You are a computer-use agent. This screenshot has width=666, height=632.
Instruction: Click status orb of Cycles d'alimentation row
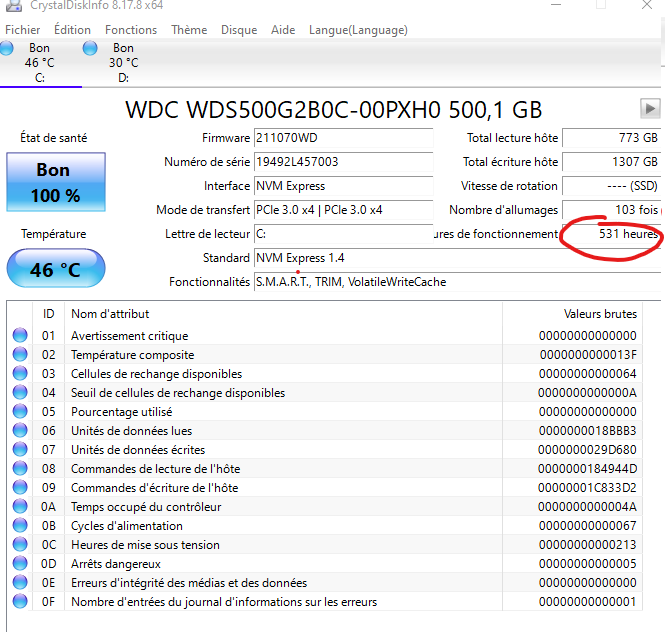pyautogui.click(x=20, y=525)
